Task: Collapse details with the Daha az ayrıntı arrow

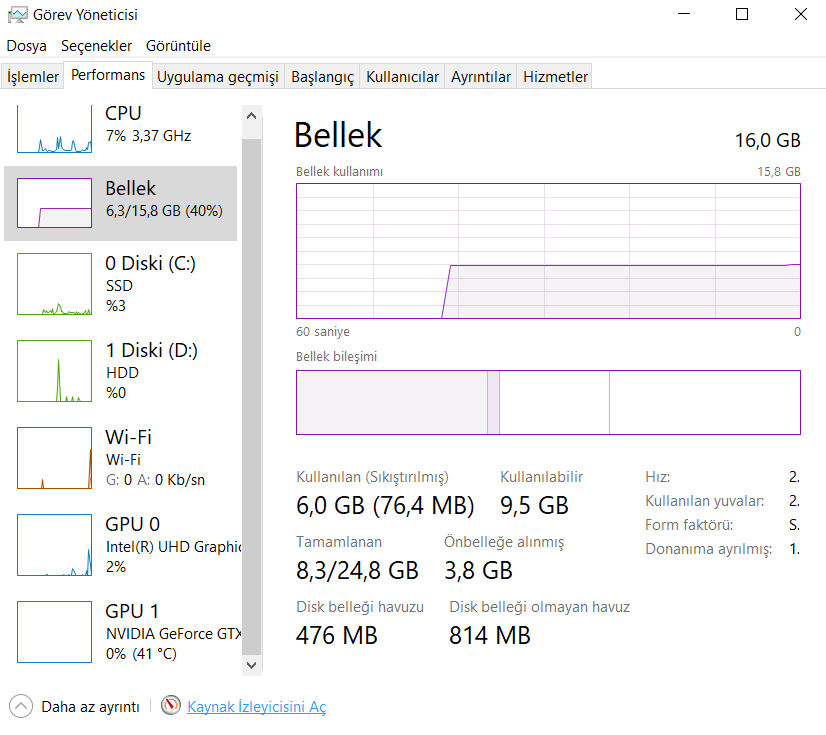Action: point(20,706)
